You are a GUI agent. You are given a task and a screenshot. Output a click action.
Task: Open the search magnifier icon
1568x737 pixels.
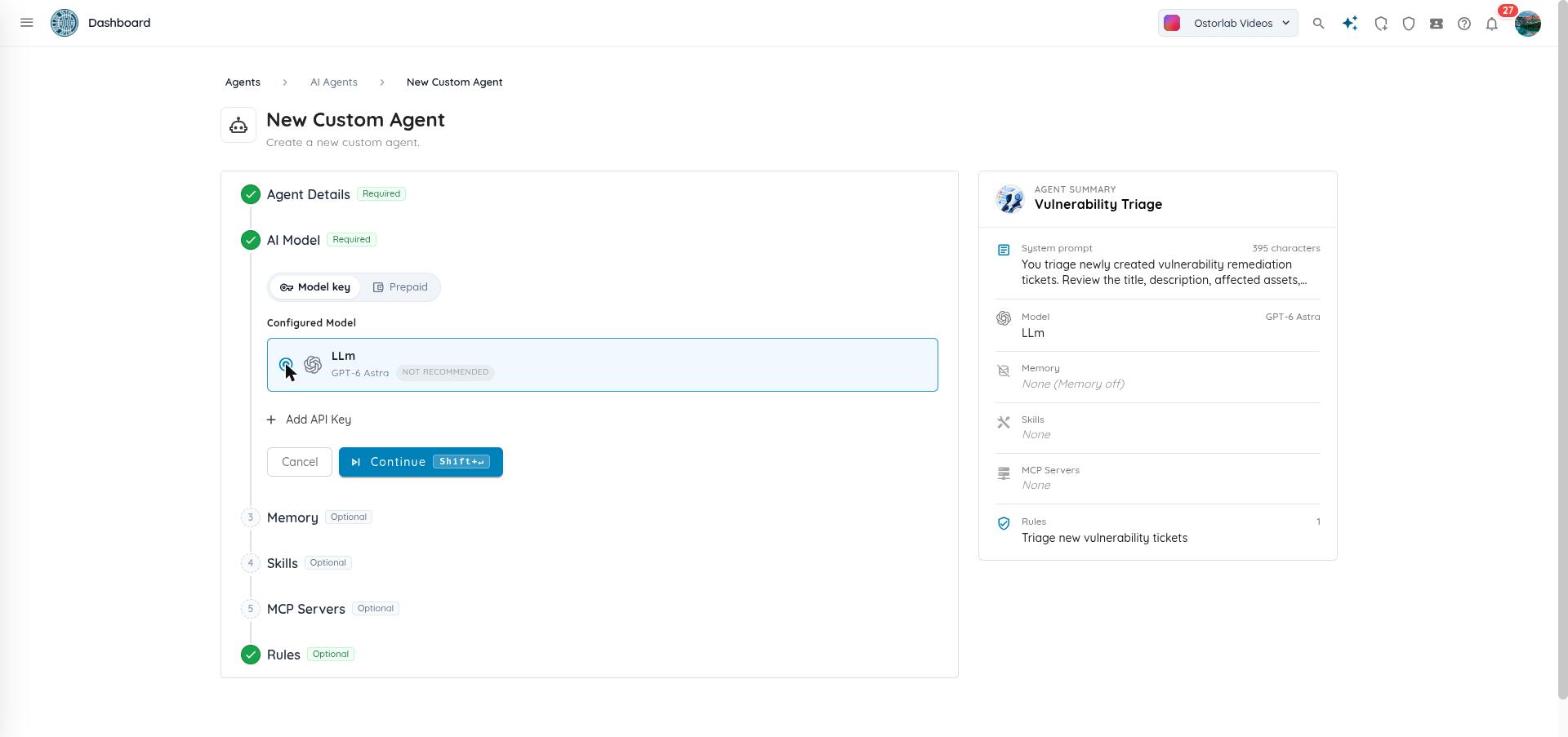pyautogui.click(x=1318, y=23)
